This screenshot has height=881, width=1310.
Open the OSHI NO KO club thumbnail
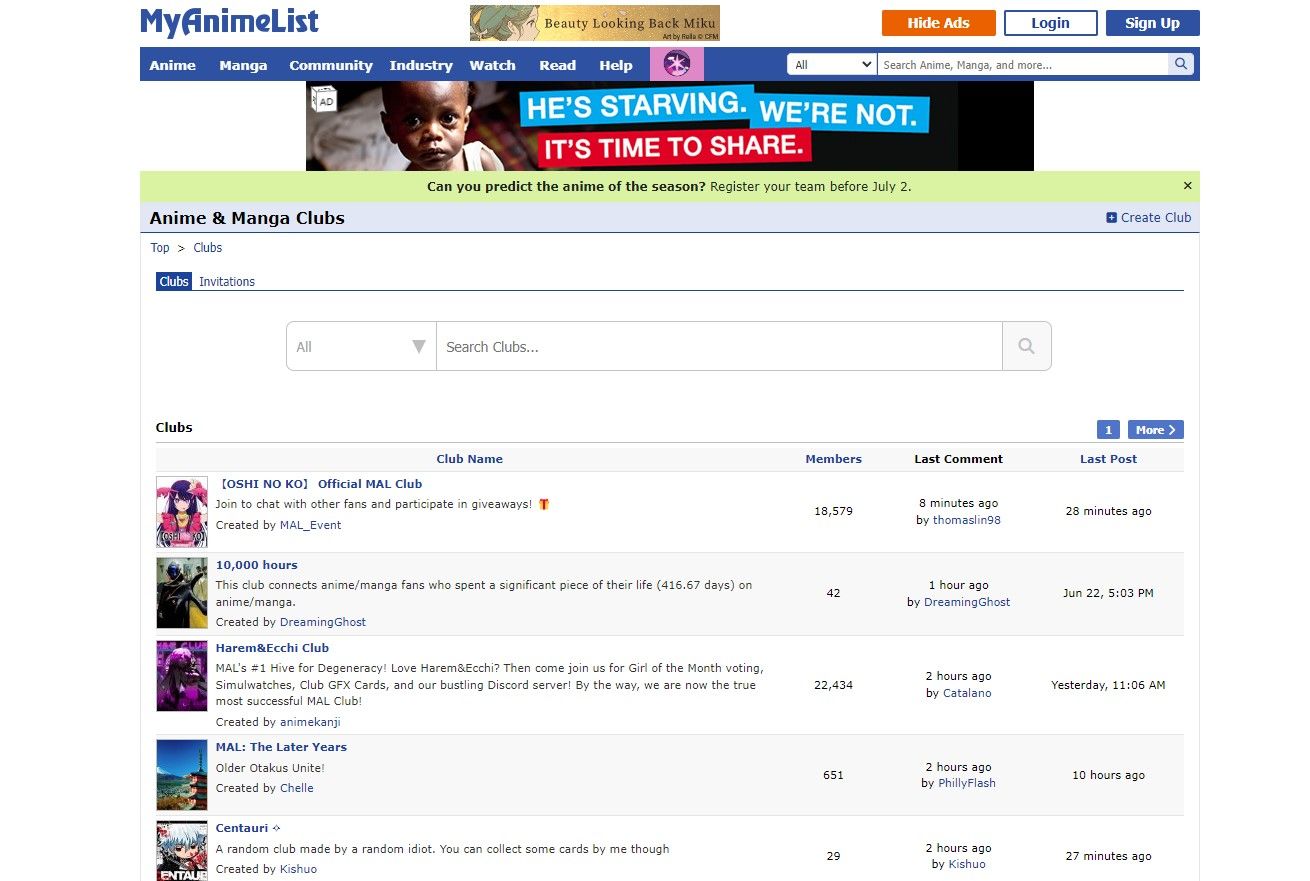coord(182,512)
